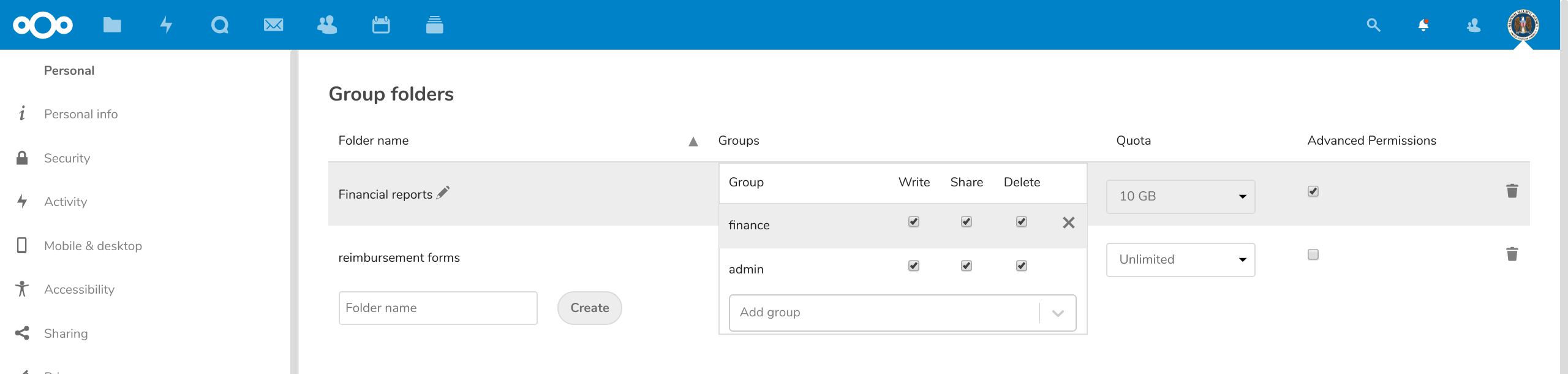
Task: Edit Financial reports name with pencil icon
Action: click(443, 193)
